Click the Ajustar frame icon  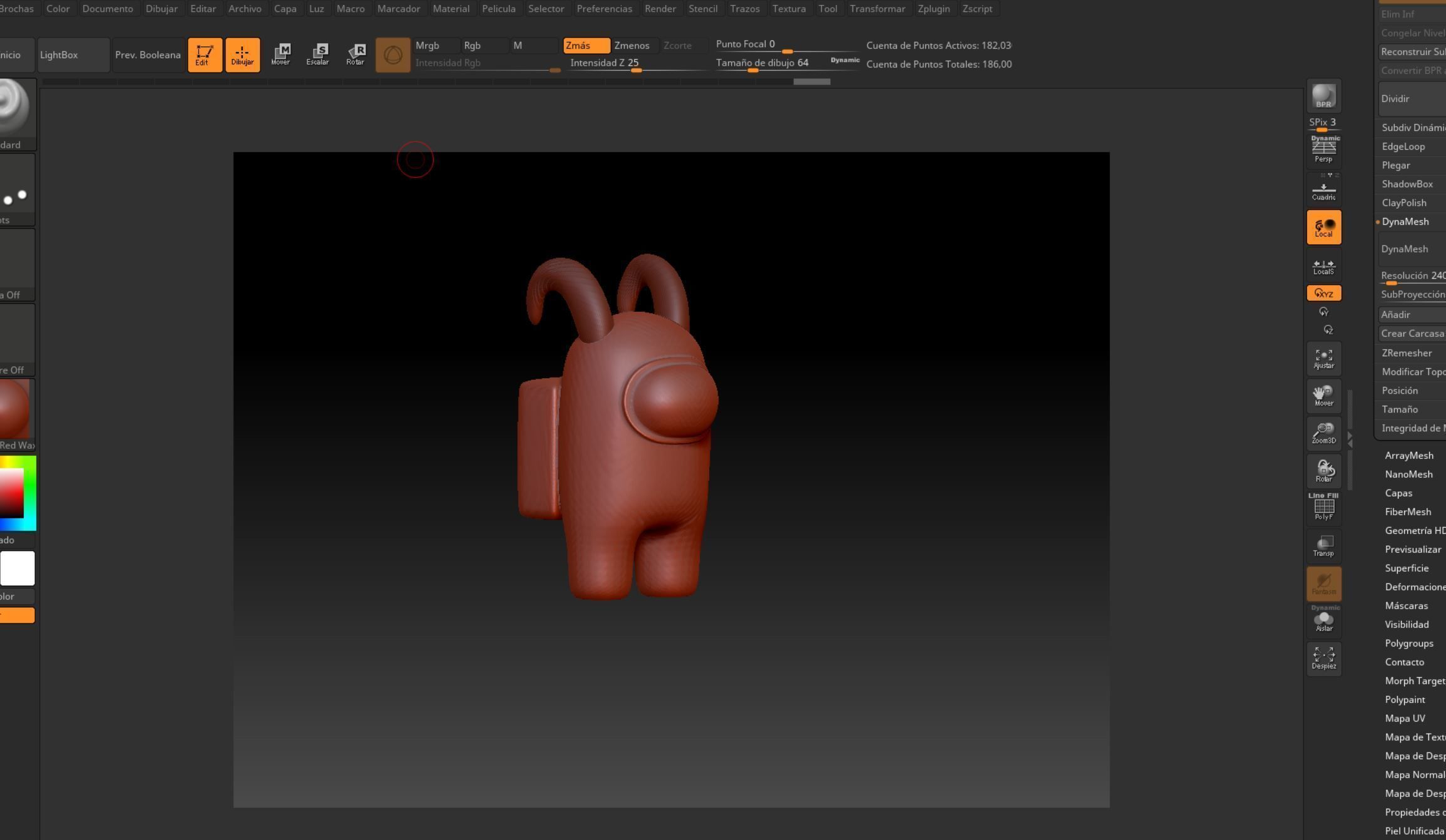[1323, 359]
